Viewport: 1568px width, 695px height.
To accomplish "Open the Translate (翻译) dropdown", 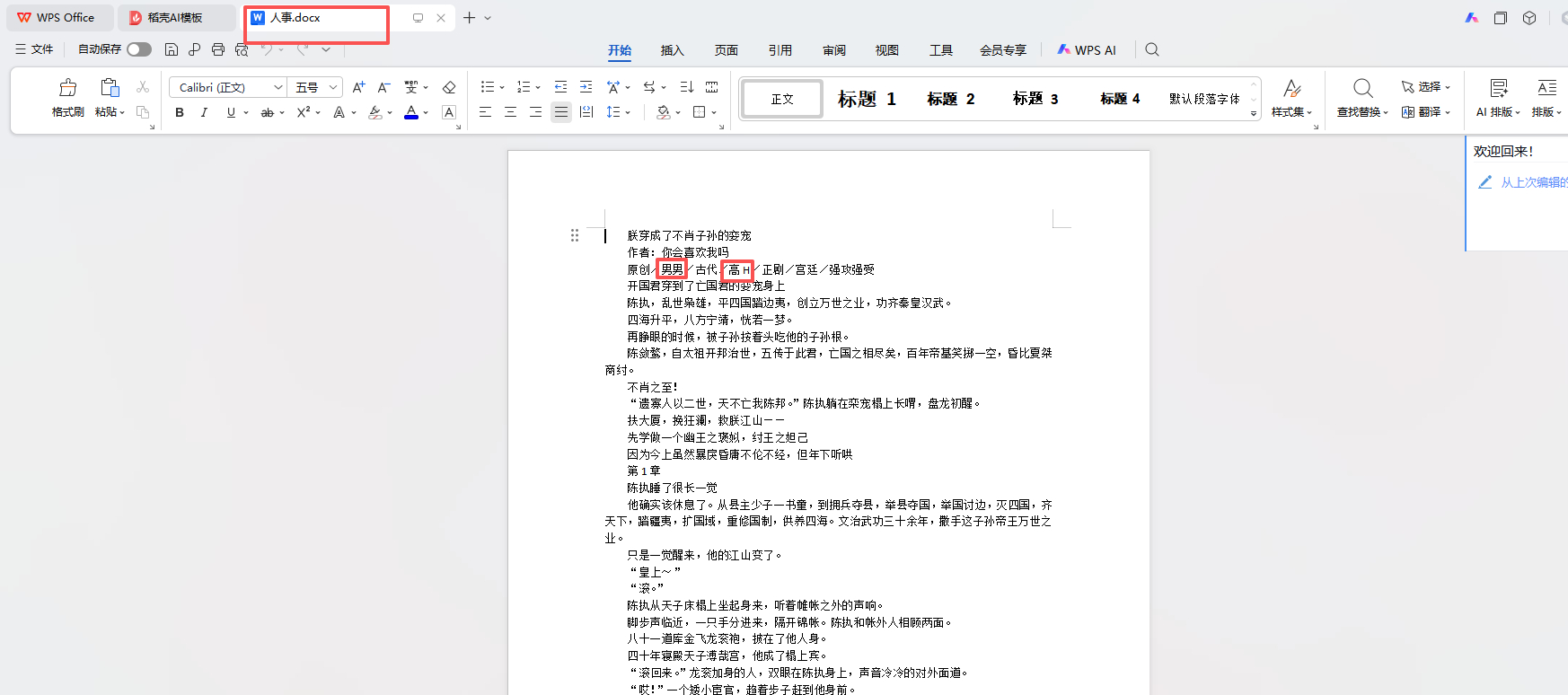I will pyautogui.click(x=1426, y=112).
